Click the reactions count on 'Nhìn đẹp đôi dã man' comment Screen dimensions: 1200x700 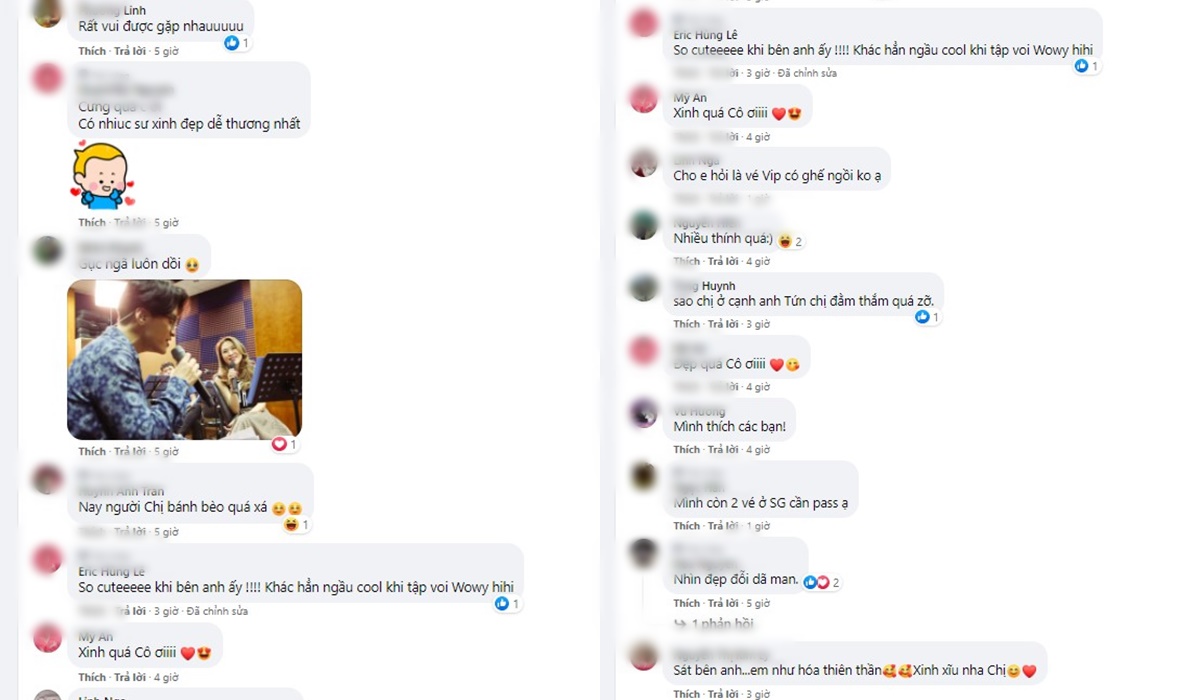coord(822,582)
